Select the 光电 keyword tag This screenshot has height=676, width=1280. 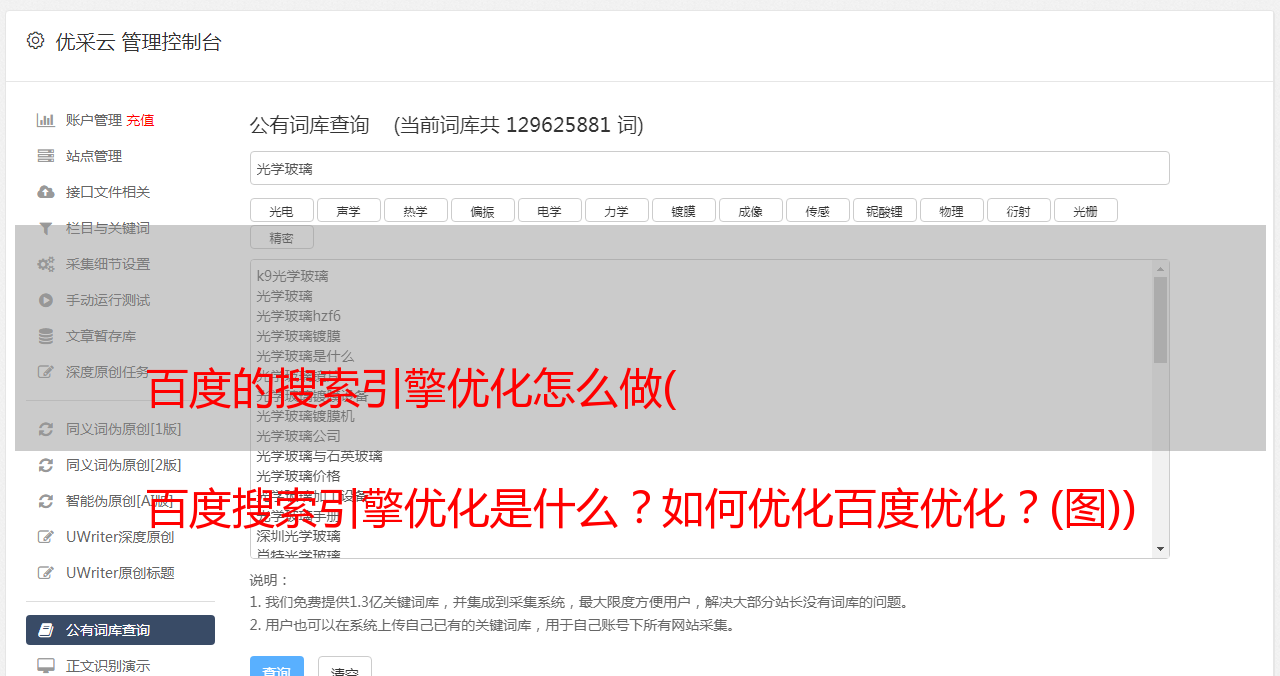282,211
